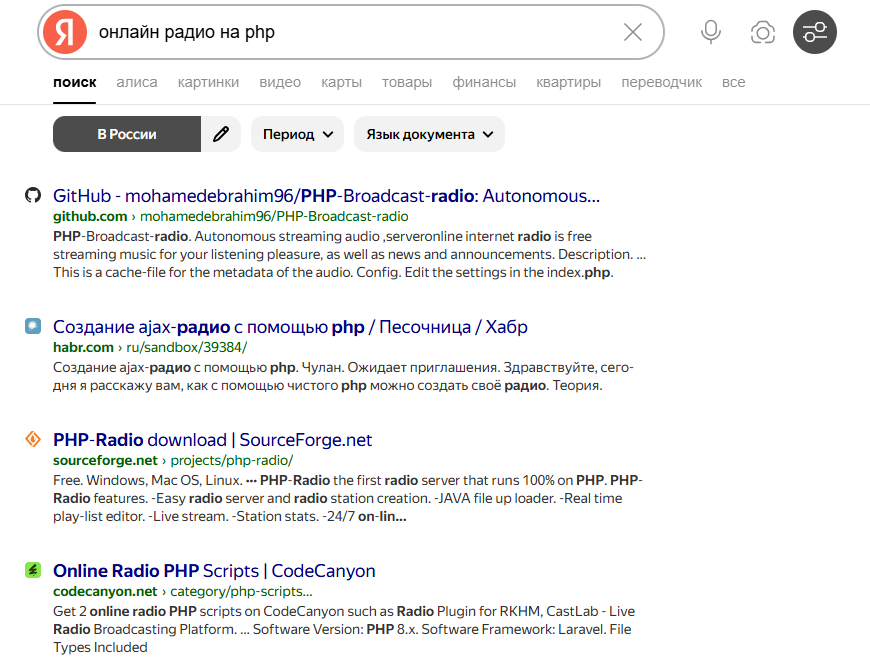870x672 pixels.
Task: Click the Habr favicon icon
Action: pyautogui.click(x=33, y=326)
